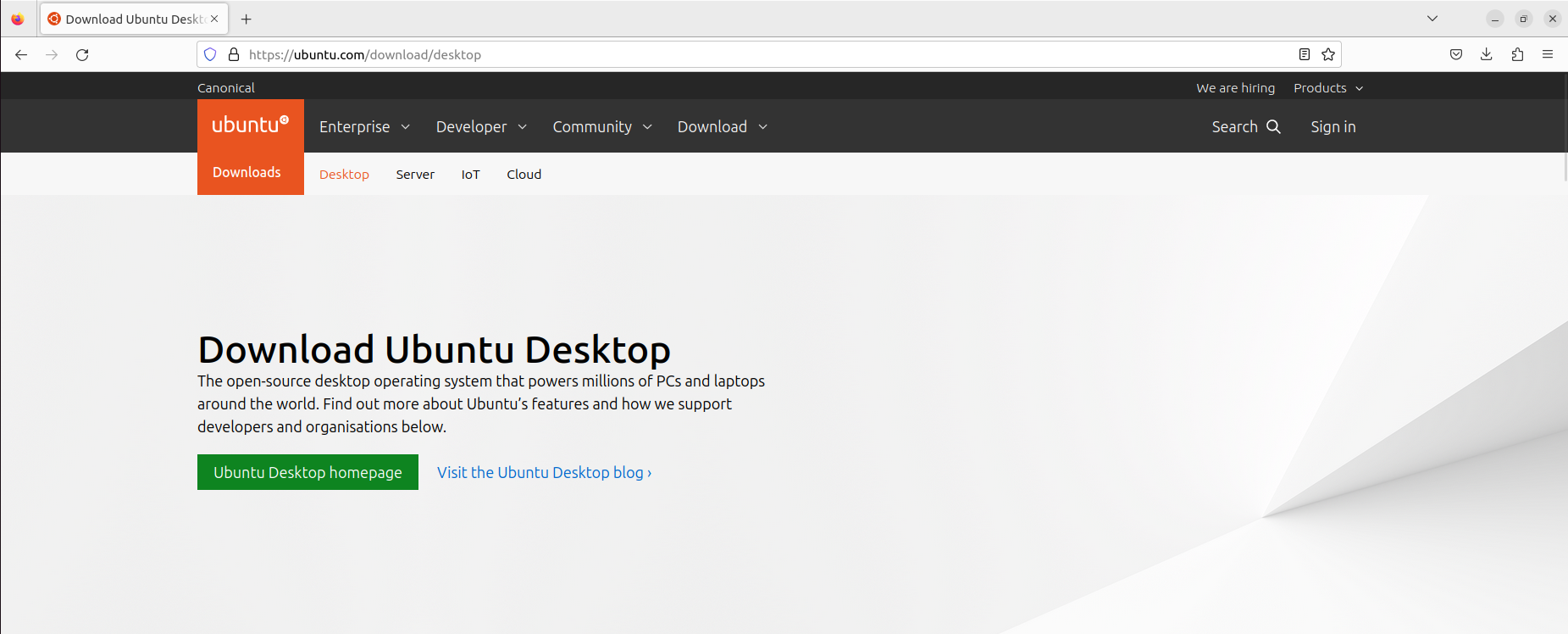The image size is (1568, 634).
Task: Click the Sign in link
Action: tap(1333, 126)
